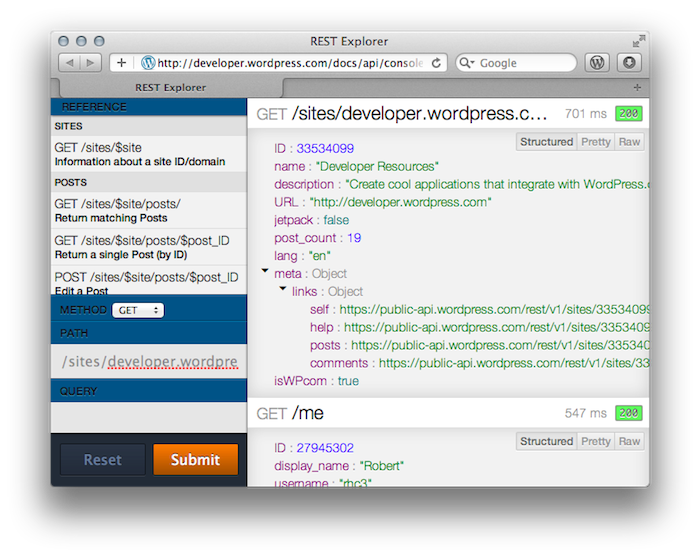The image size is (700, 557).
Task: Click the WordPress extension toolbar button
Action: 597,63
